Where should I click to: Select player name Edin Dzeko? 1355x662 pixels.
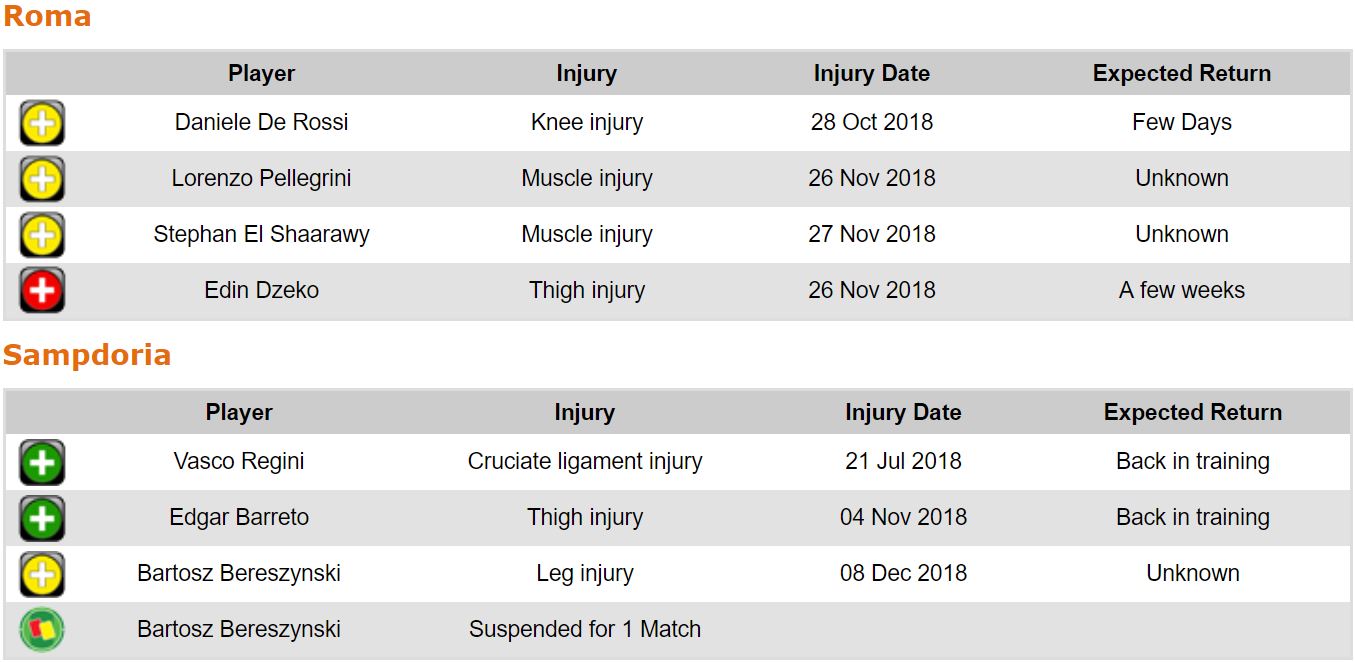pos(262,290)
